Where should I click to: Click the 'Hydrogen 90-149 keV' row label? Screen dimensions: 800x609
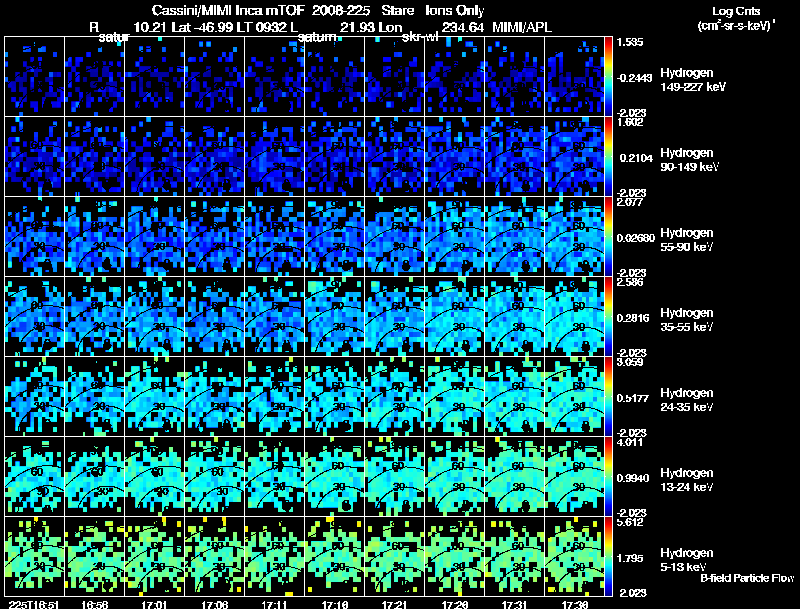click(x=689, y=160)
